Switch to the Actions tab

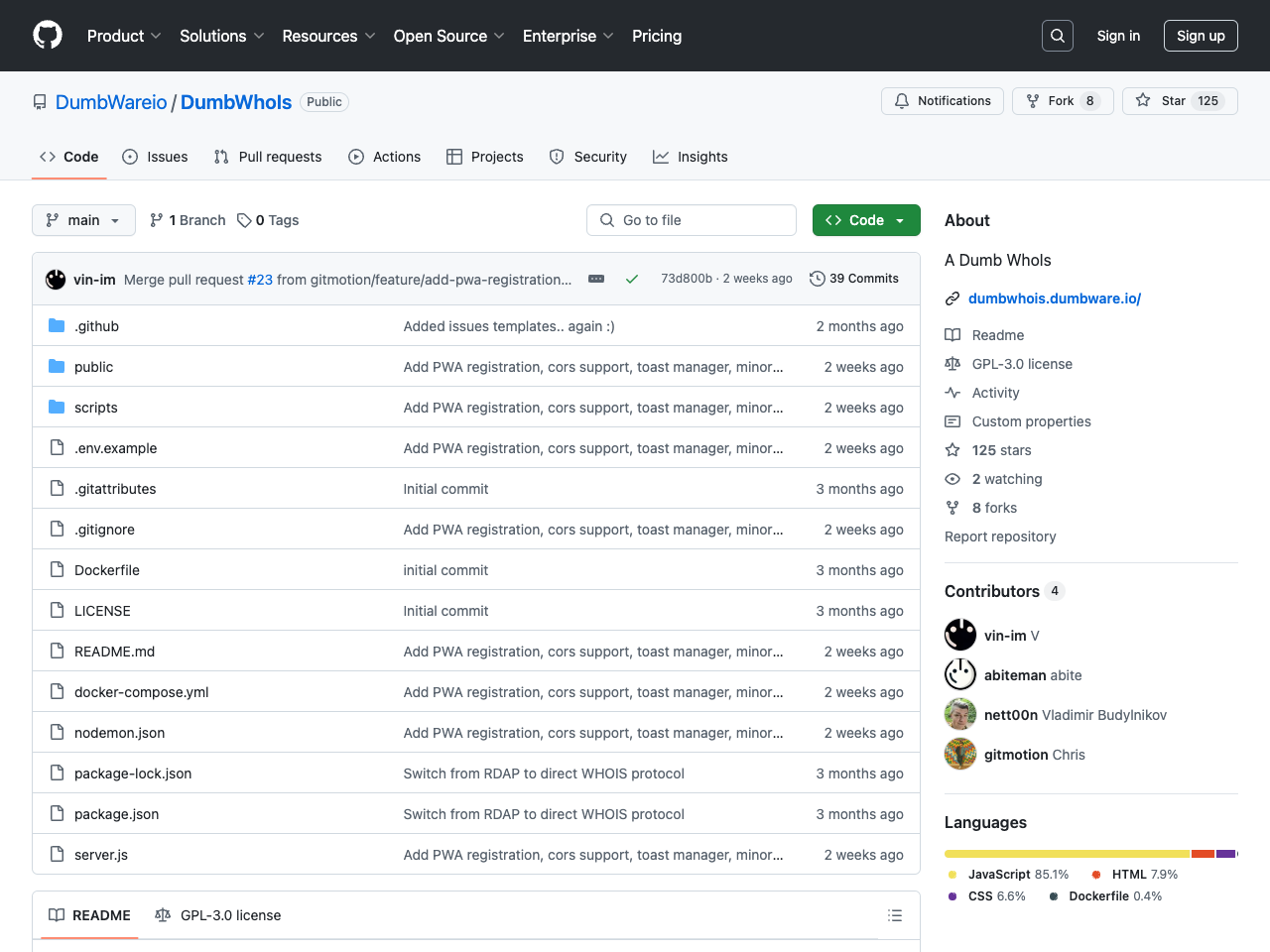384,157
